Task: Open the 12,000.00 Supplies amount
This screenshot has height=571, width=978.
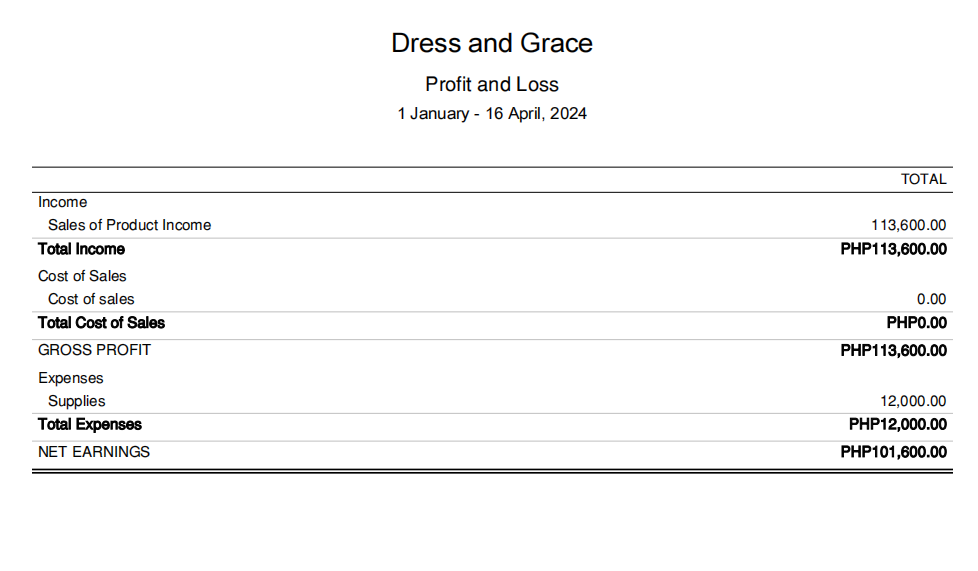Action: click(912, 401)
